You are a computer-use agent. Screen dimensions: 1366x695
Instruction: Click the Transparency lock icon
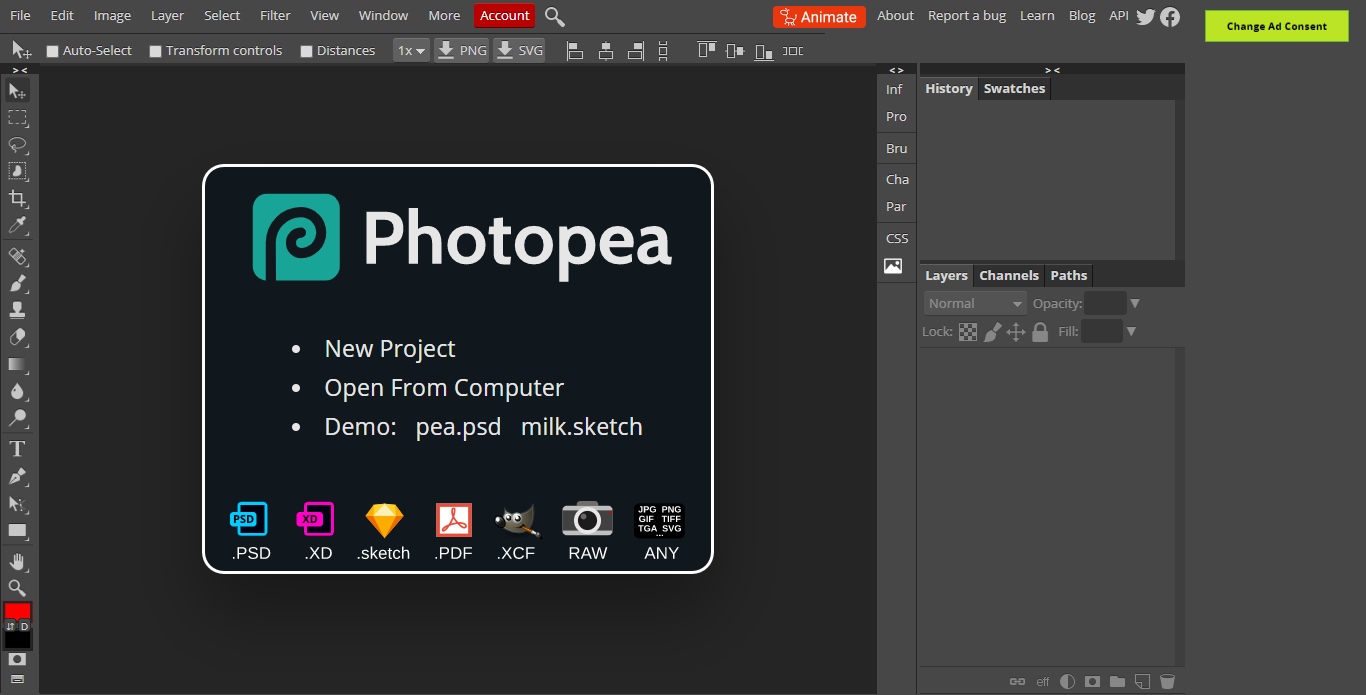(967, 331)
